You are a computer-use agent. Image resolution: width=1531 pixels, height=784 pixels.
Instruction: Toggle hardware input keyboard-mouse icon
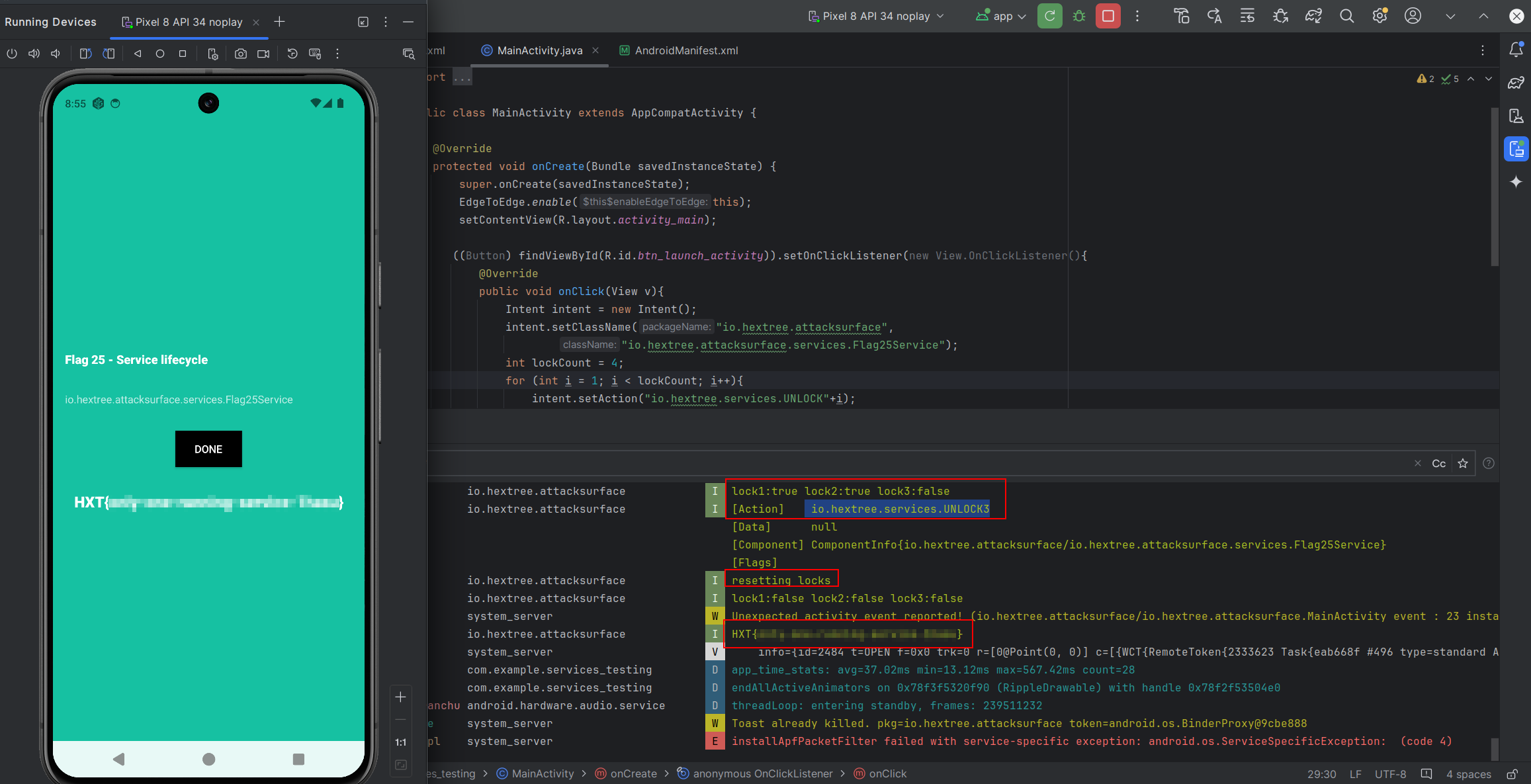[315, 54]
